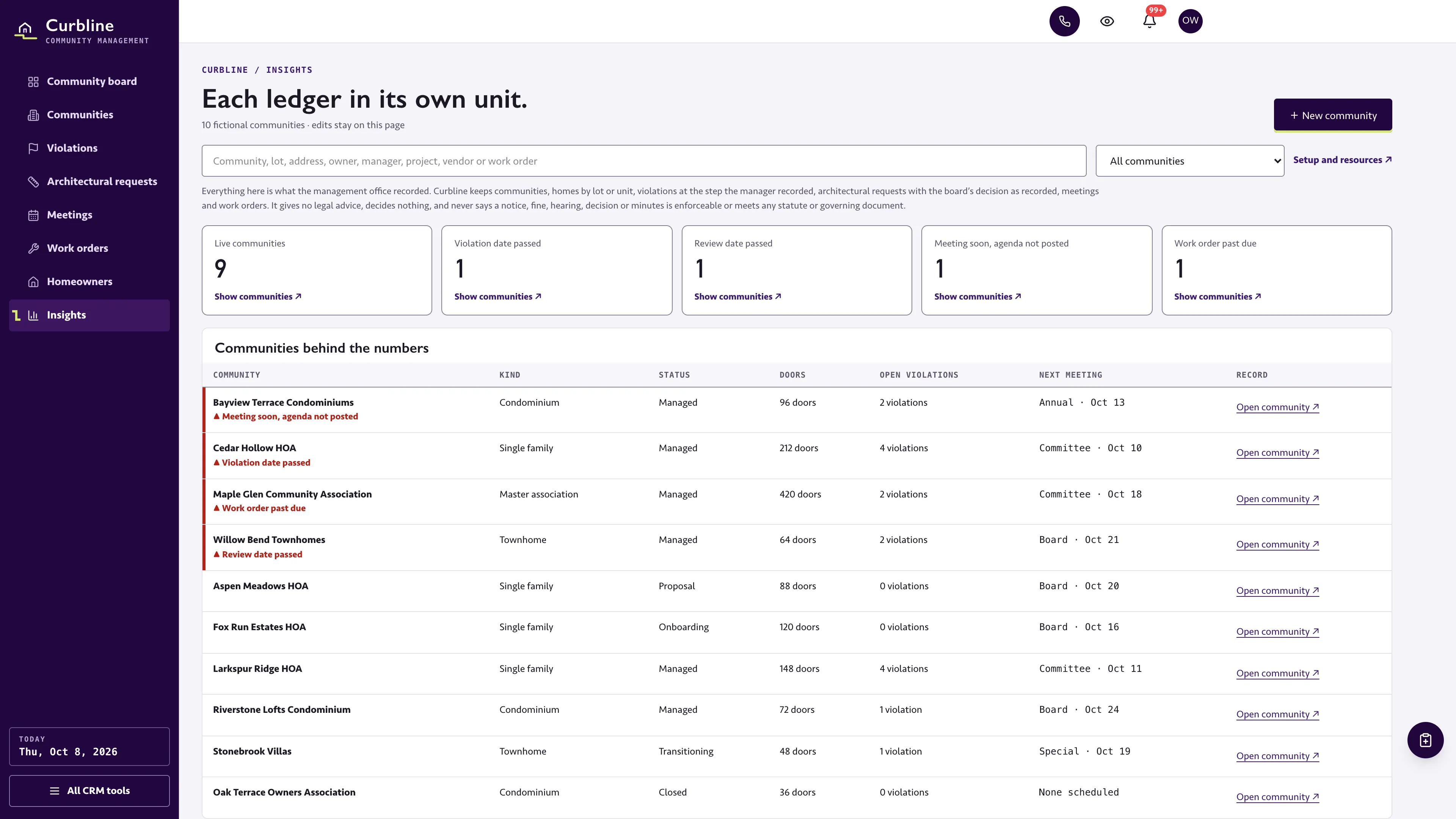Click the NEXT MEETING column header
This screenshot has height=819, width=1456.
click(x=1070, y=375)
